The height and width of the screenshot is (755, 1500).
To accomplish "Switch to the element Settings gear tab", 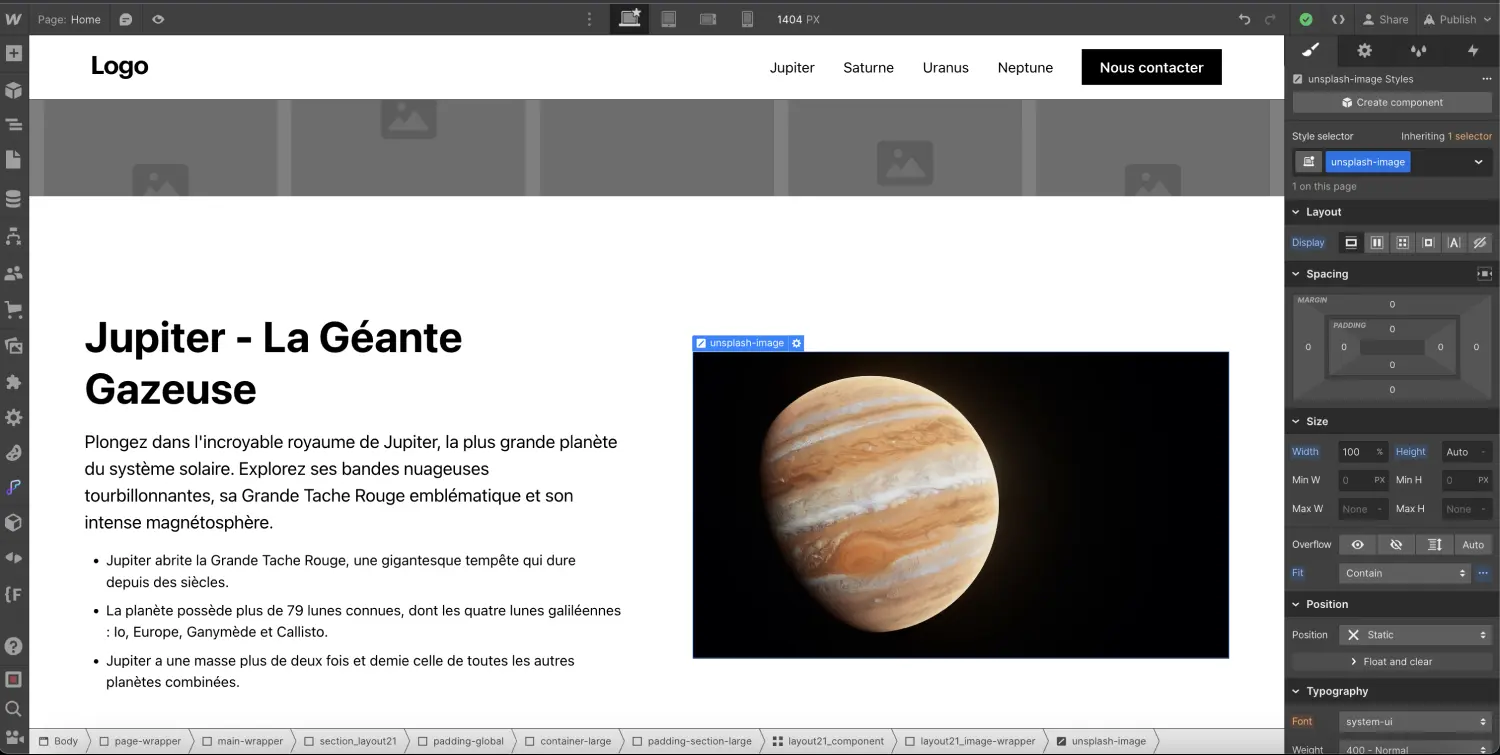I will point(1364,50).
